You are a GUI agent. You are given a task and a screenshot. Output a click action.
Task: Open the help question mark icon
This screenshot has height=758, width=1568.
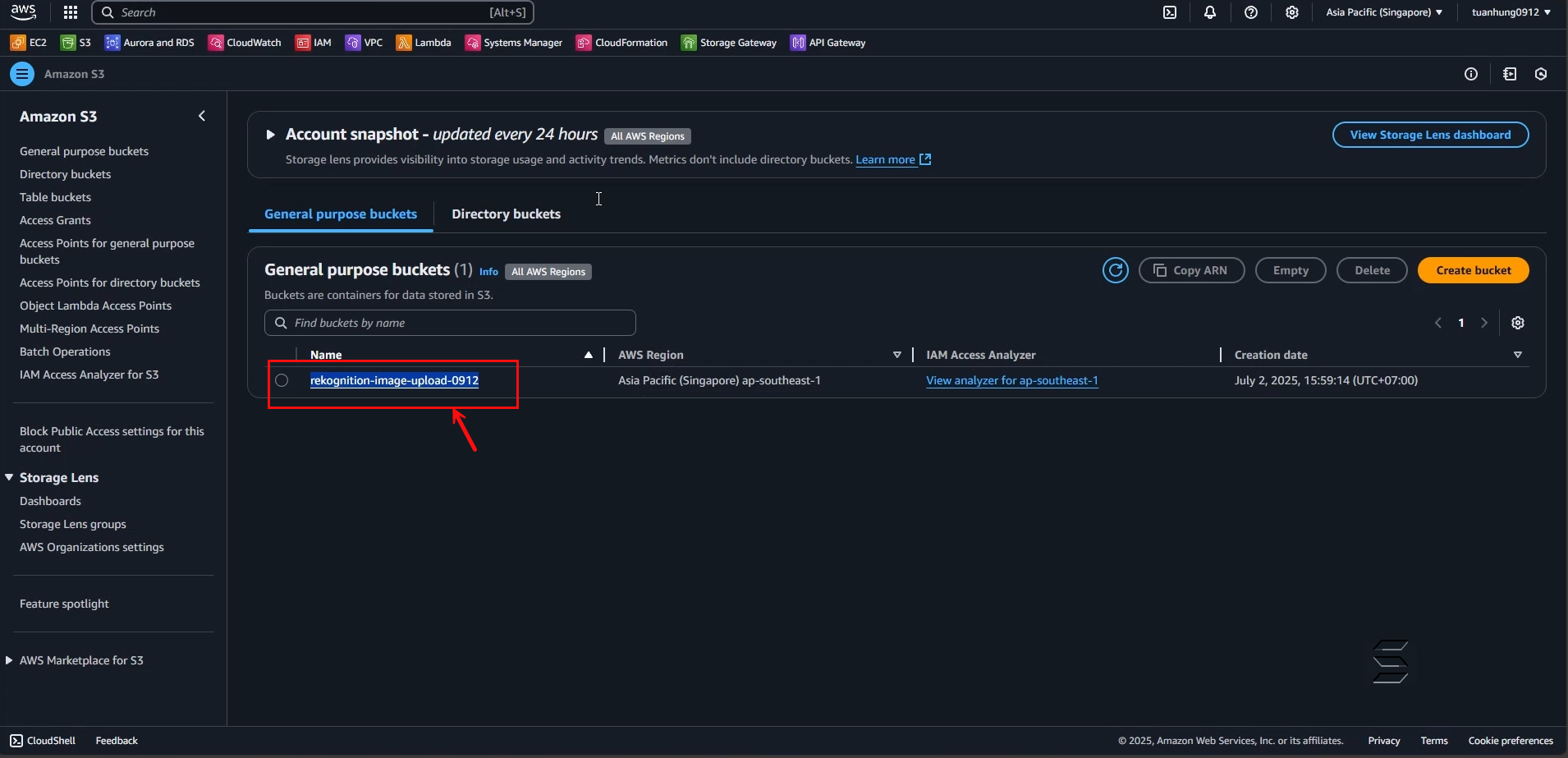click(x=1251, y=12)
